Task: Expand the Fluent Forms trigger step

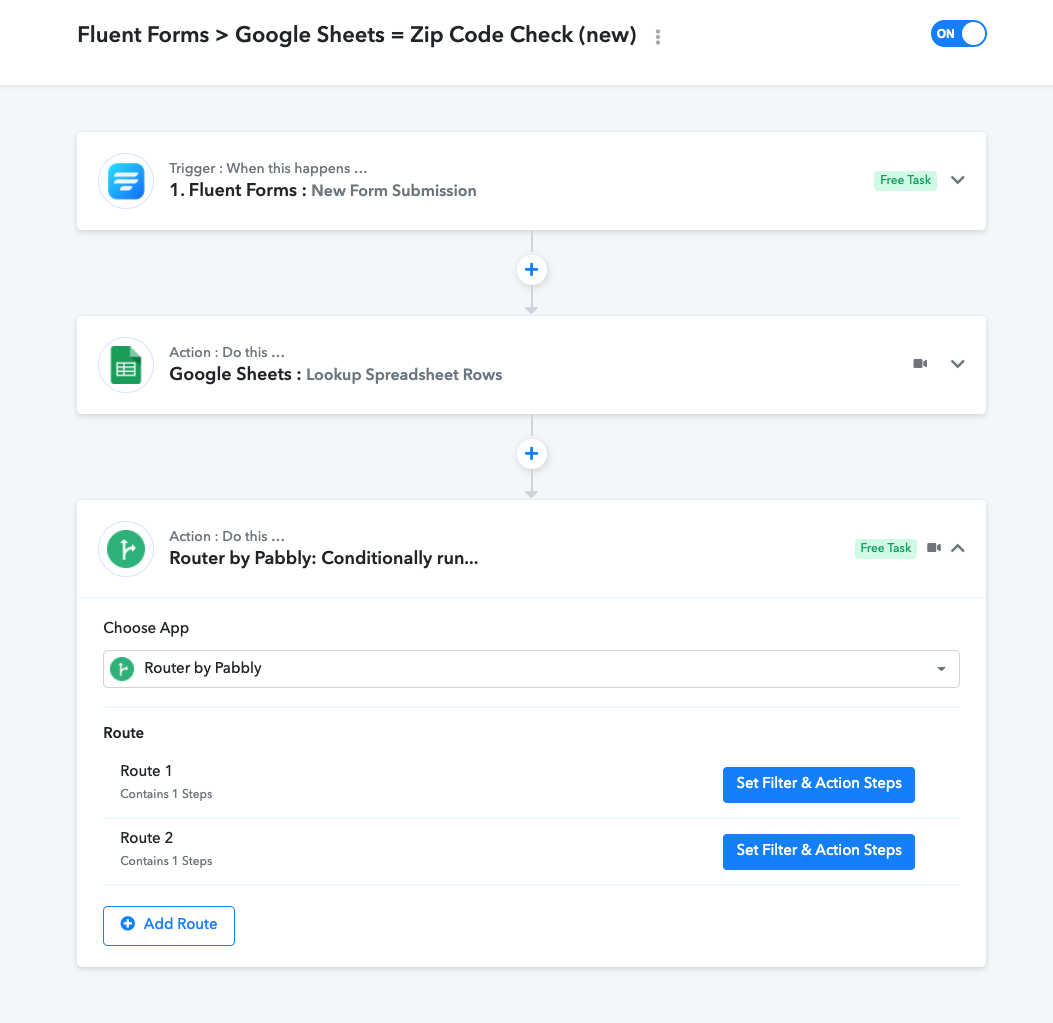Action: [x=958, y=180]
